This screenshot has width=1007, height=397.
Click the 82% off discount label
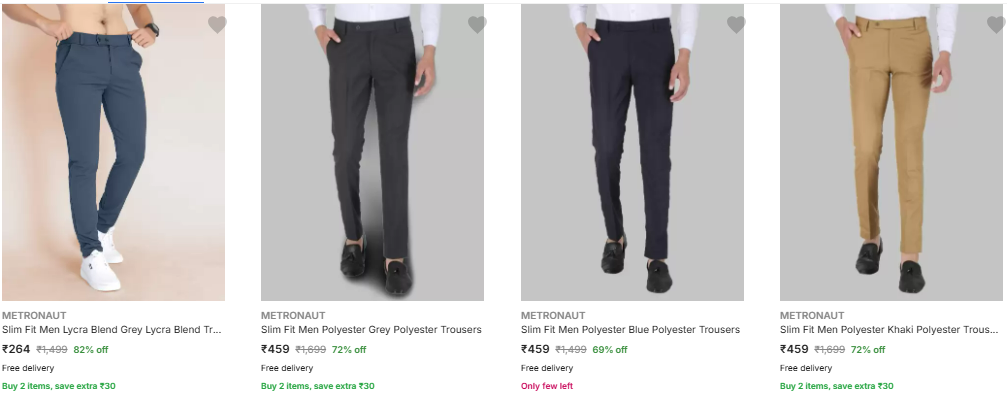point(91,350)
